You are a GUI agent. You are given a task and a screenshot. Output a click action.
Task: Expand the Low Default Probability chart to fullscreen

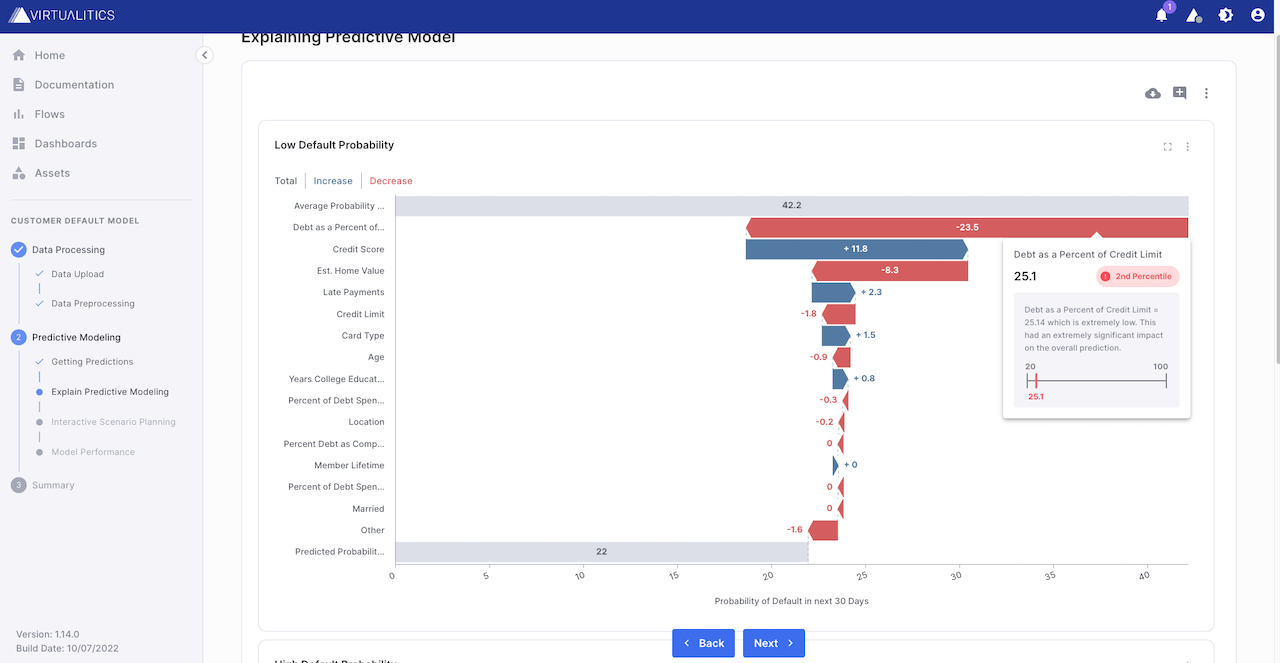coord(1167,146)
